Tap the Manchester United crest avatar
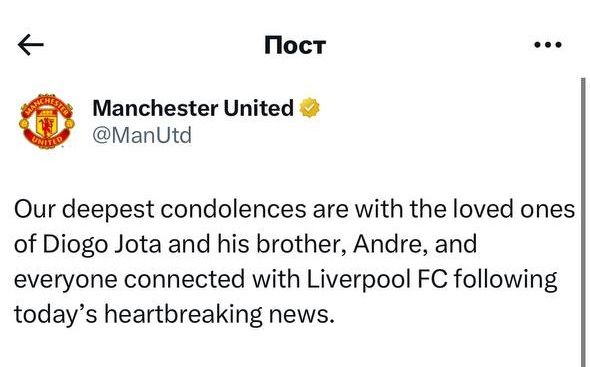 click(47, 122)
